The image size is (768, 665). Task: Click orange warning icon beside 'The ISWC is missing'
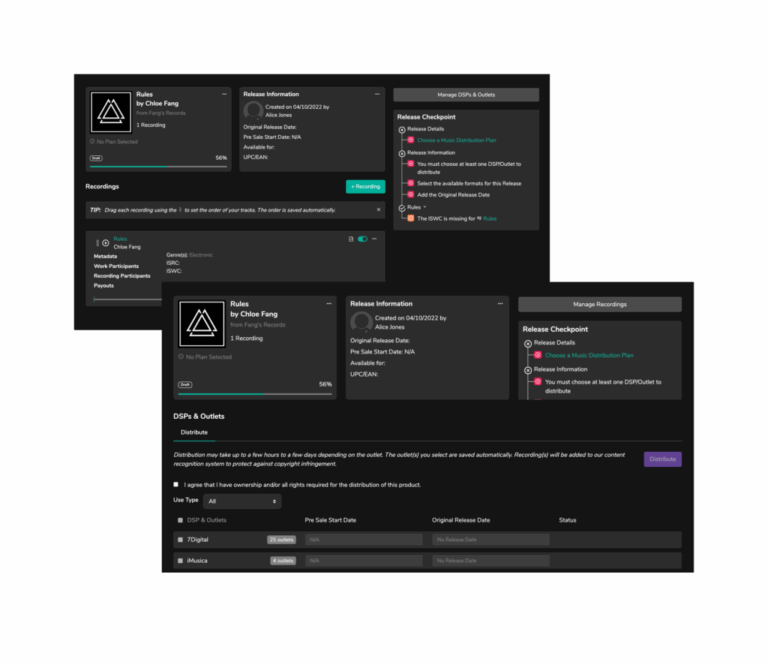(410, 218)
